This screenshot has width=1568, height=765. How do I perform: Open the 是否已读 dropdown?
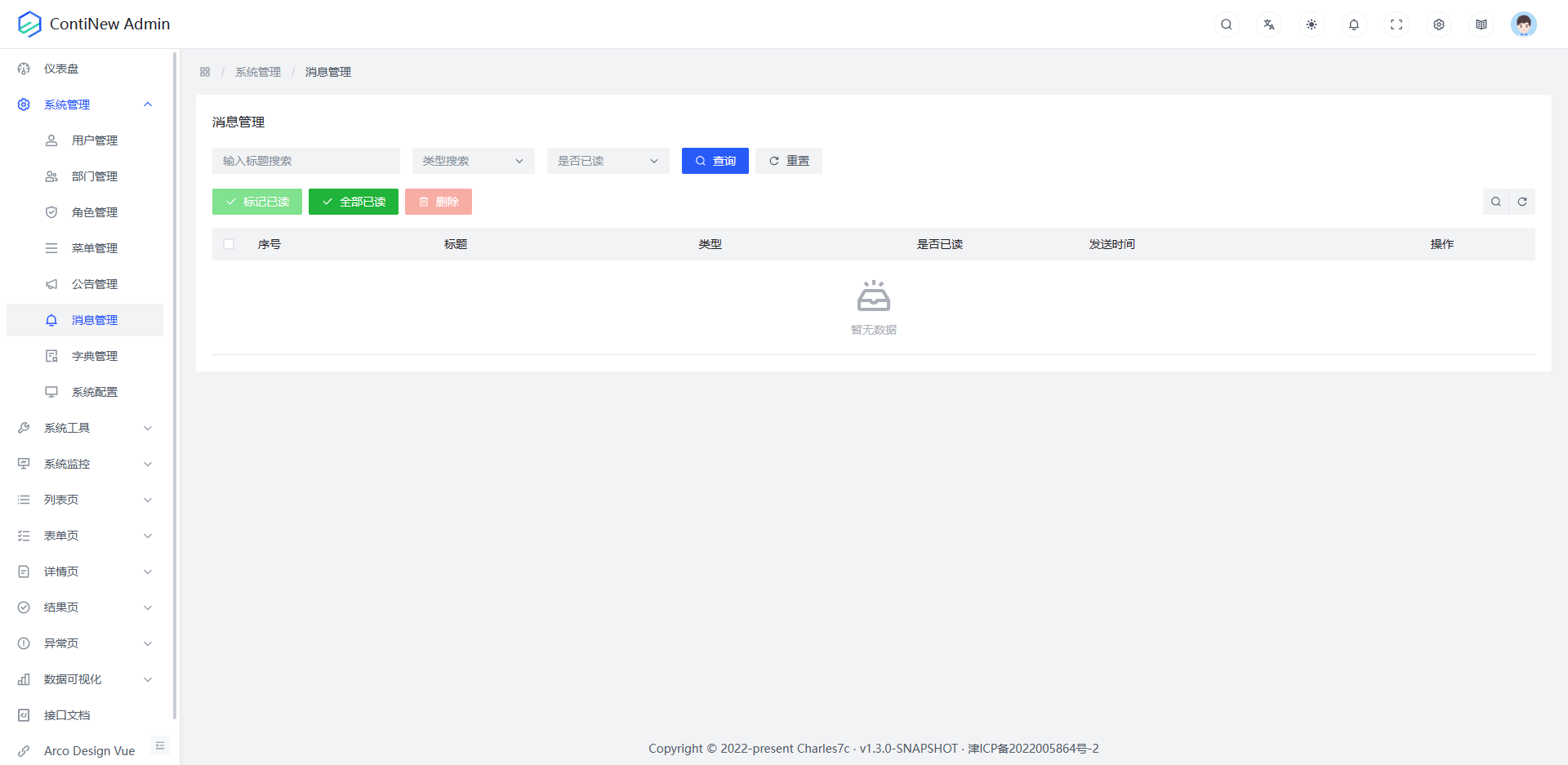click(608, 161)
